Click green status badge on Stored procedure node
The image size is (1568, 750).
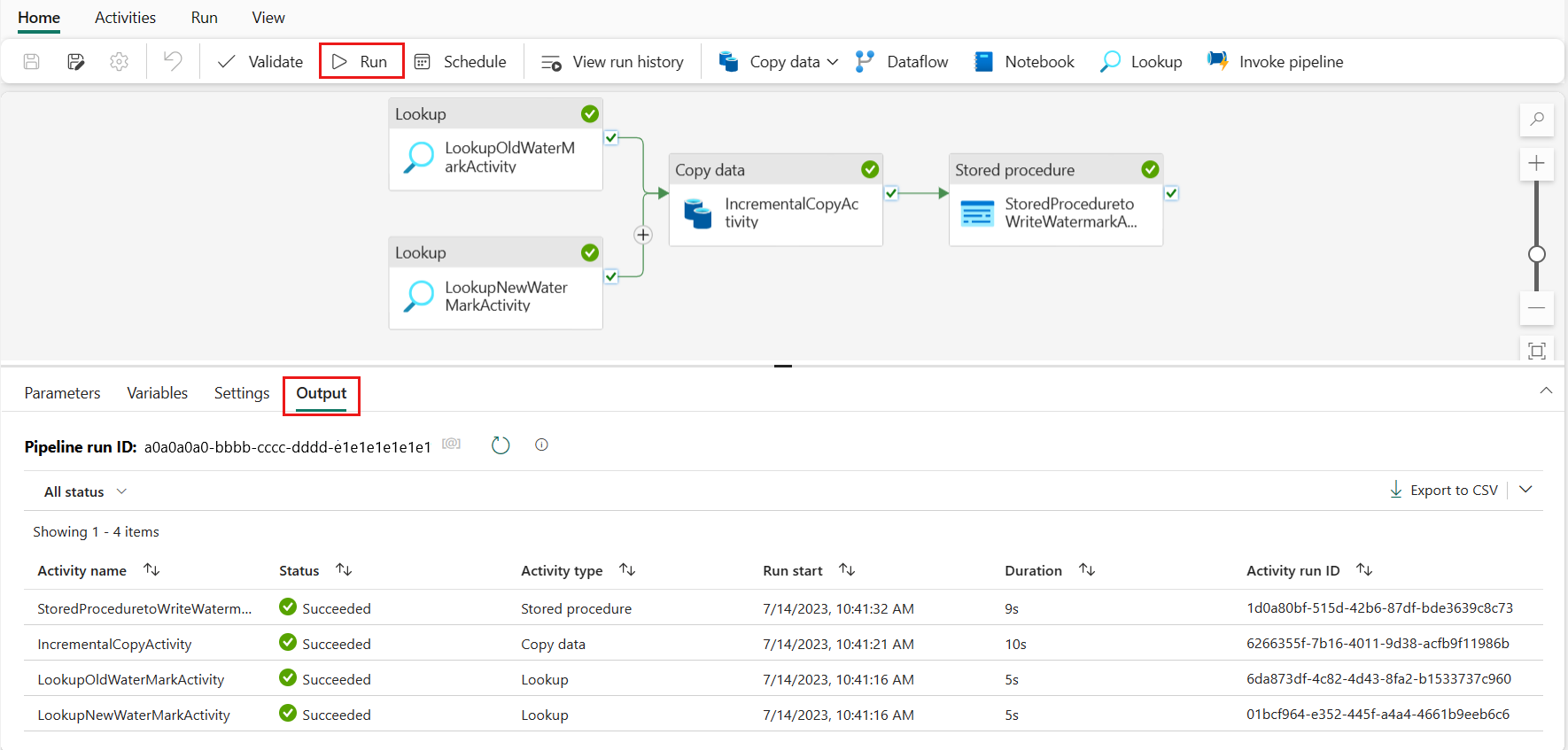pos(1150,169)
